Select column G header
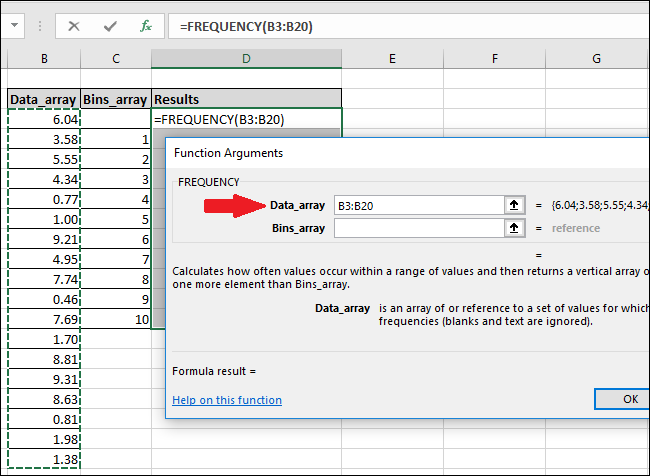 (596, 60)
